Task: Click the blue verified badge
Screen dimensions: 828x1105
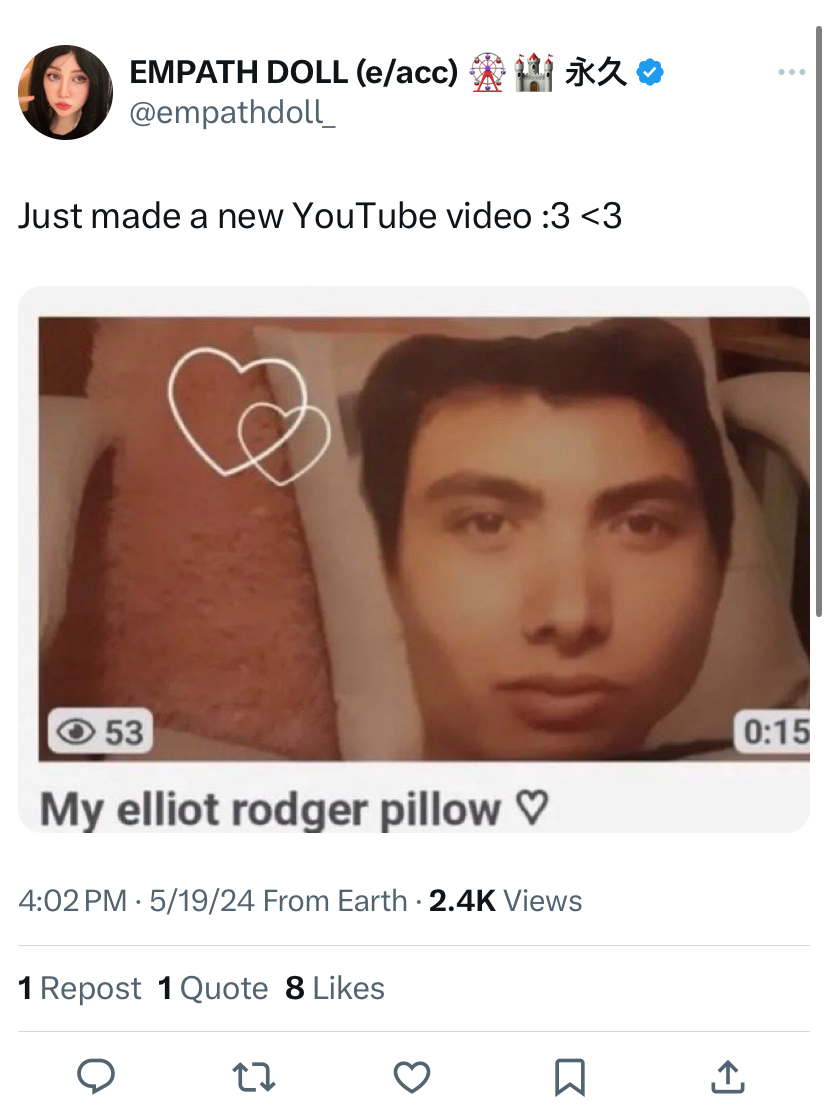Action: [650, 72]
